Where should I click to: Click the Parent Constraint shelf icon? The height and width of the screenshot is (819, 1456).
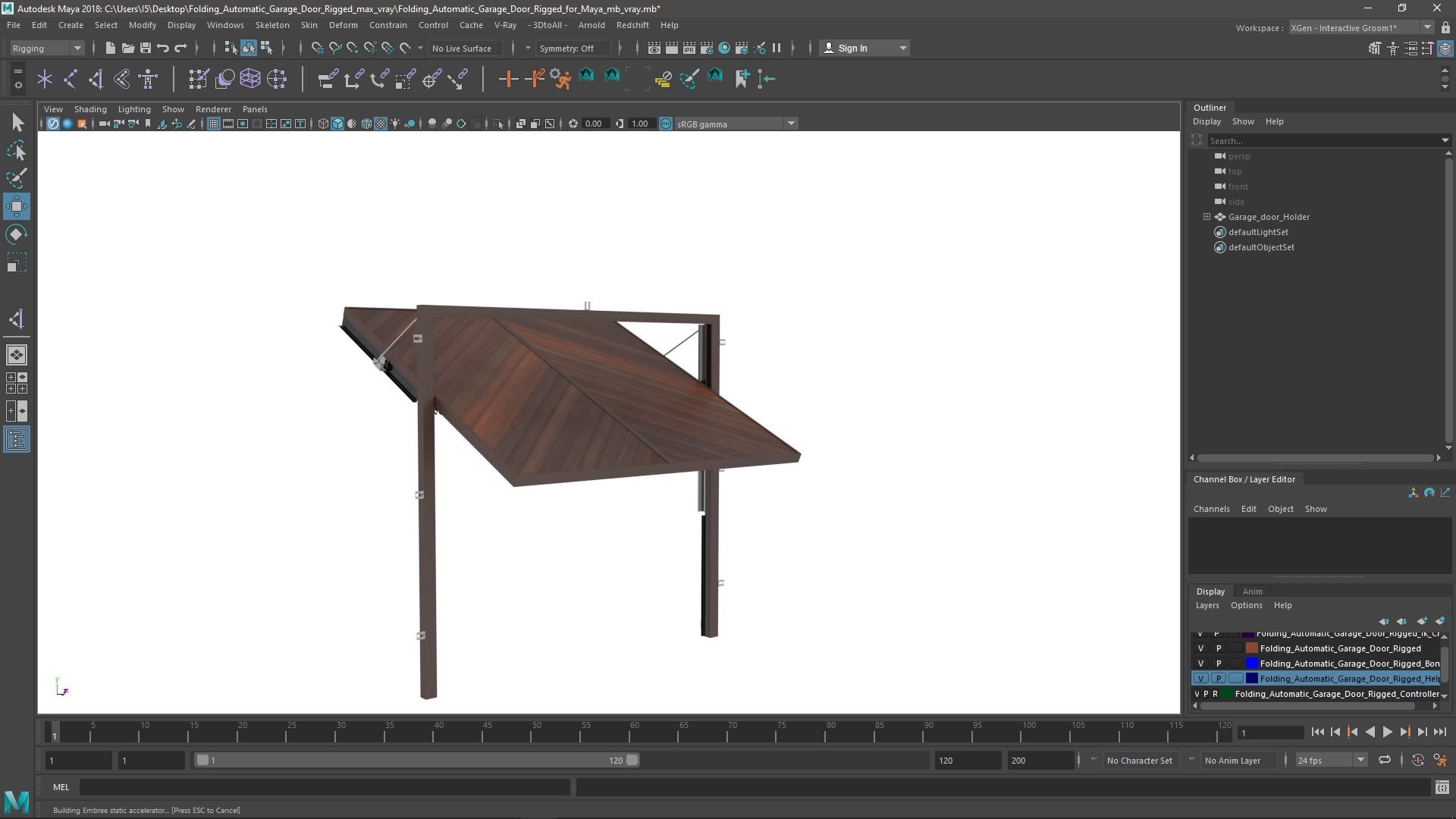[328, 78]
